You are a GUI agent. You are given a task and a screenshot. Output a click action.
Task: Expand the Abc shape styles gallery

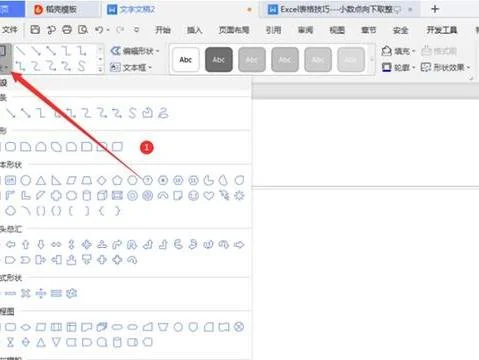point(372,60)
